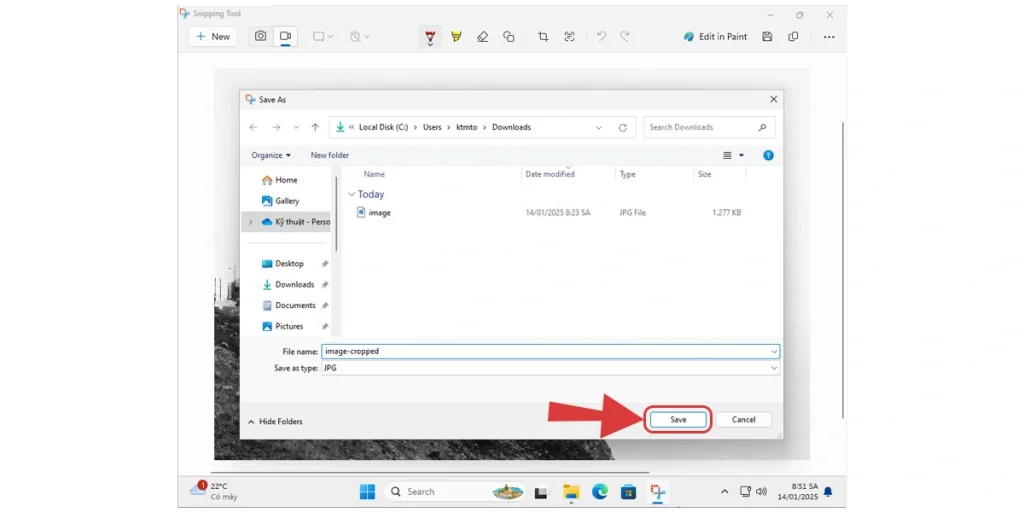Open the Organize menu
Screen dimensions: 1024x512
pyautogui.click(x=271, y=156)
